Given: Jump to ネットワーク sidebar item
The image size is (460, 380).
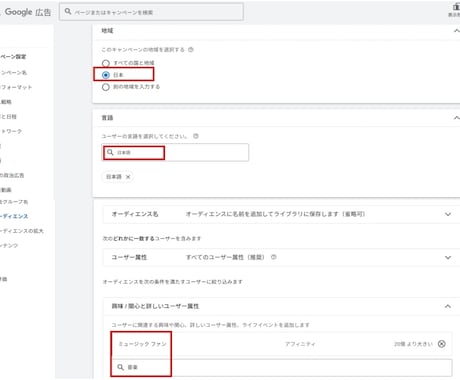Looking at the screenshot, I should tap(11, 131).
